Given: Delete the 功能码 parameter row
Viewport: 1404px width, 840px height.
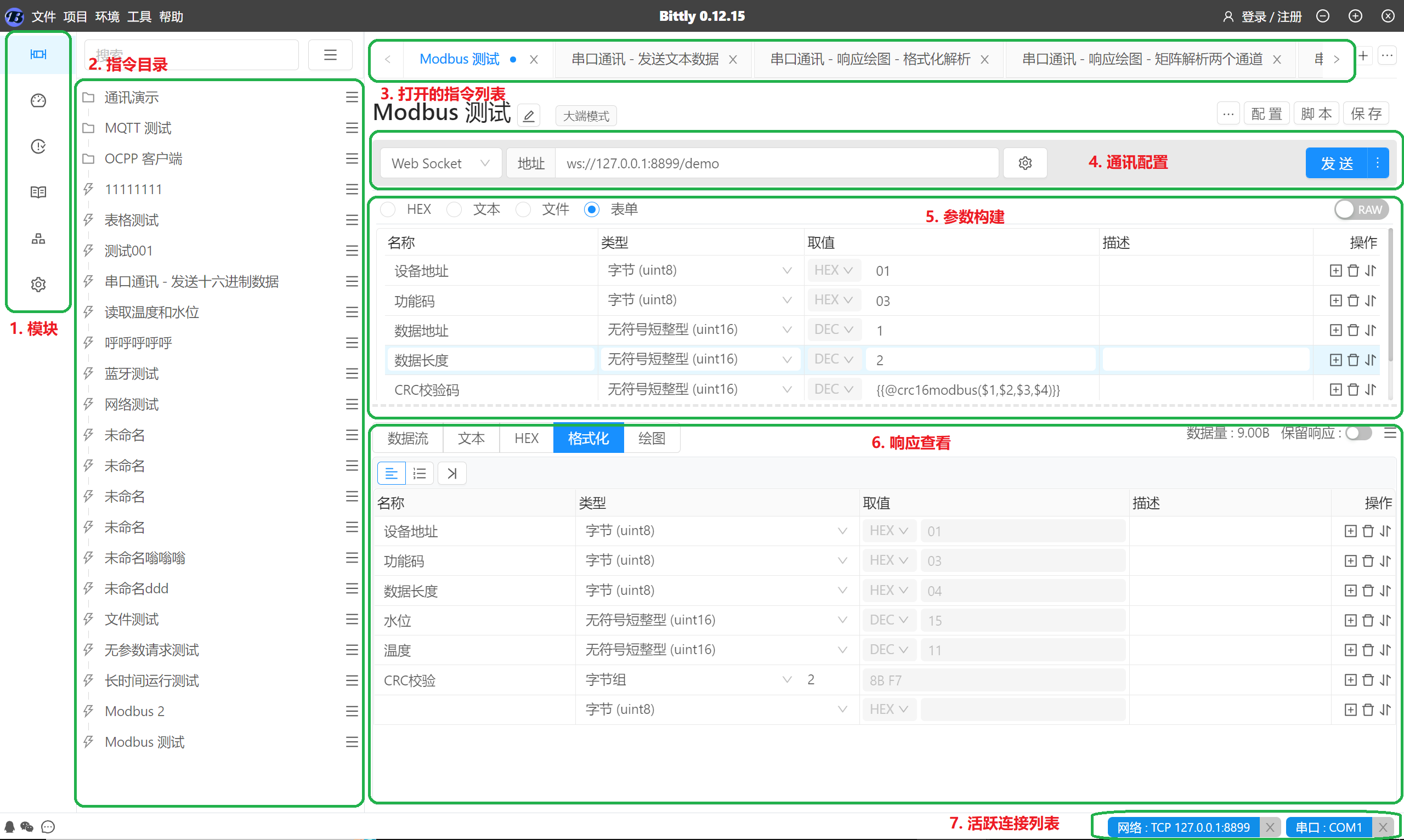Looking at the screenshot, I should pos(1353,300).
